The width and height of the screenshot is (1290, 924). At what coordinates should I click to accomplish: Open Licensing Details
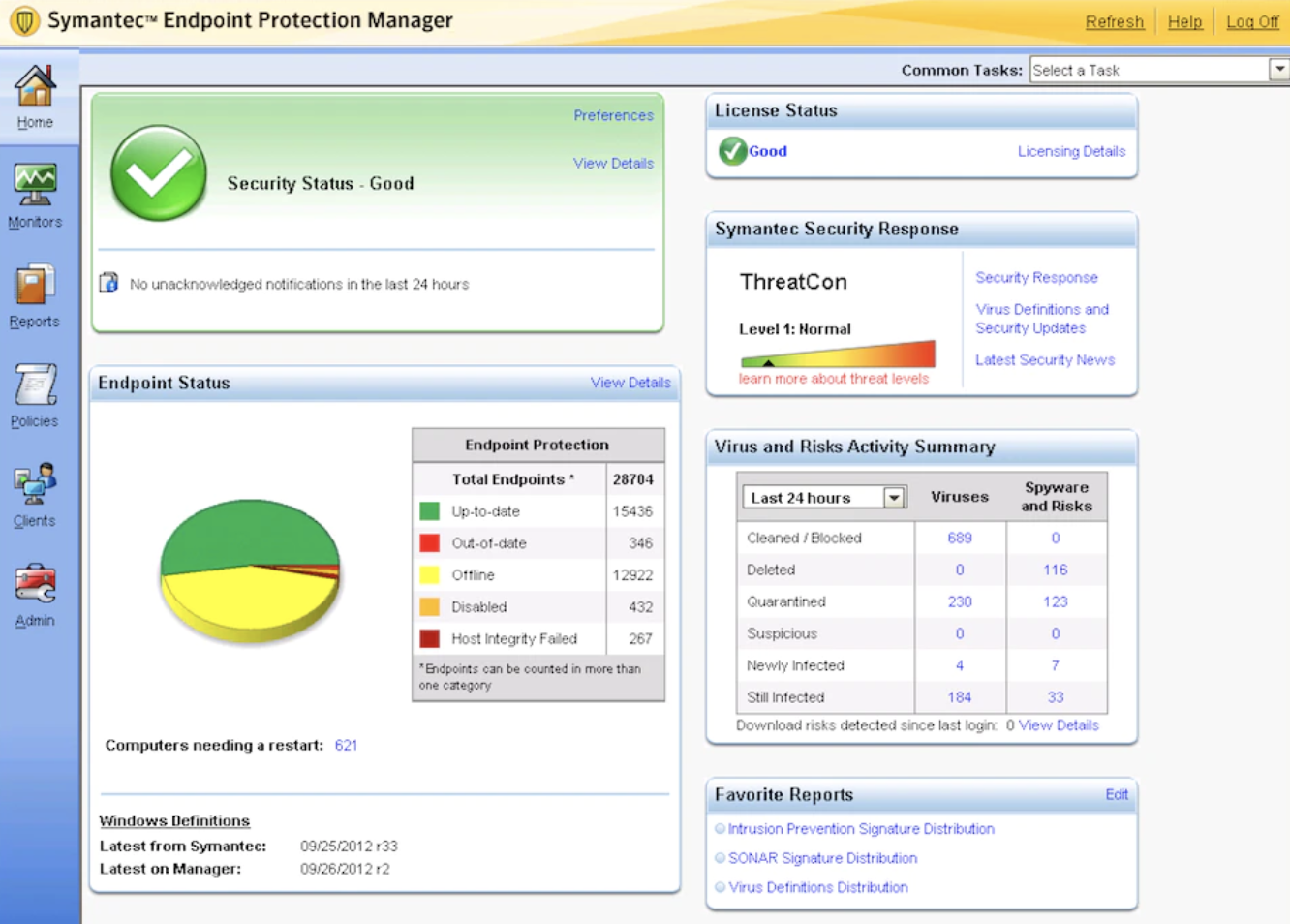click(1071, 151)
